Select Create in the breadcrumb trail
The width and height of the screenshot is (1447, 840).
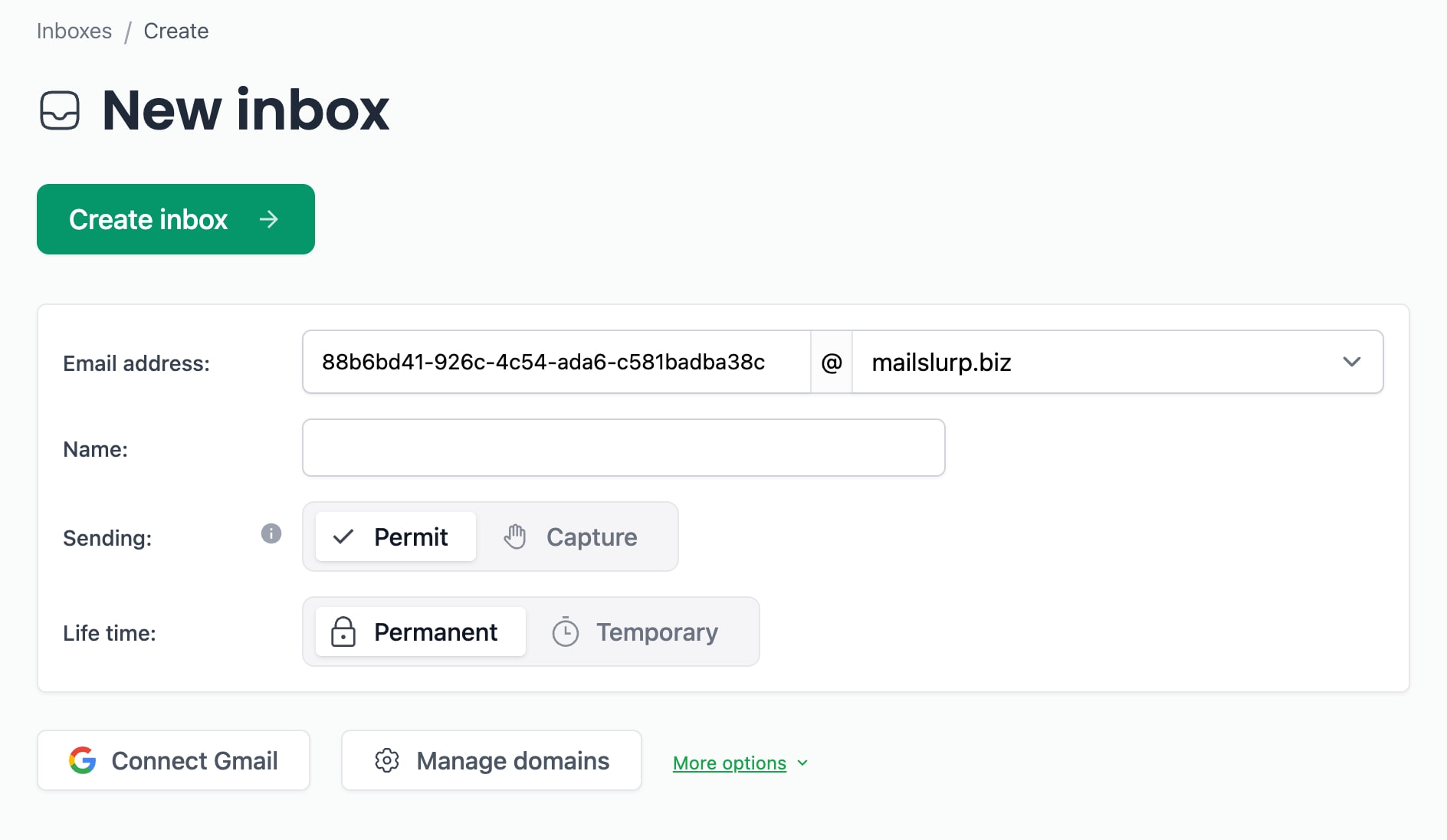(x=176, y=31)
